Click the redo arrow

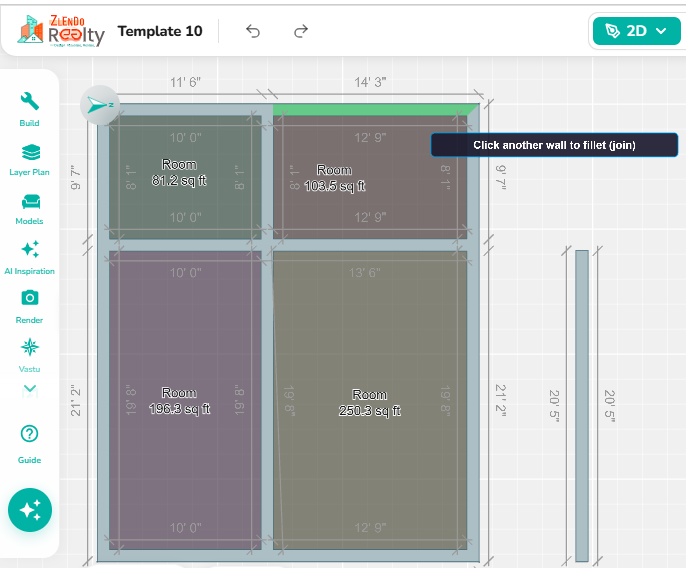tap(301, 31)
